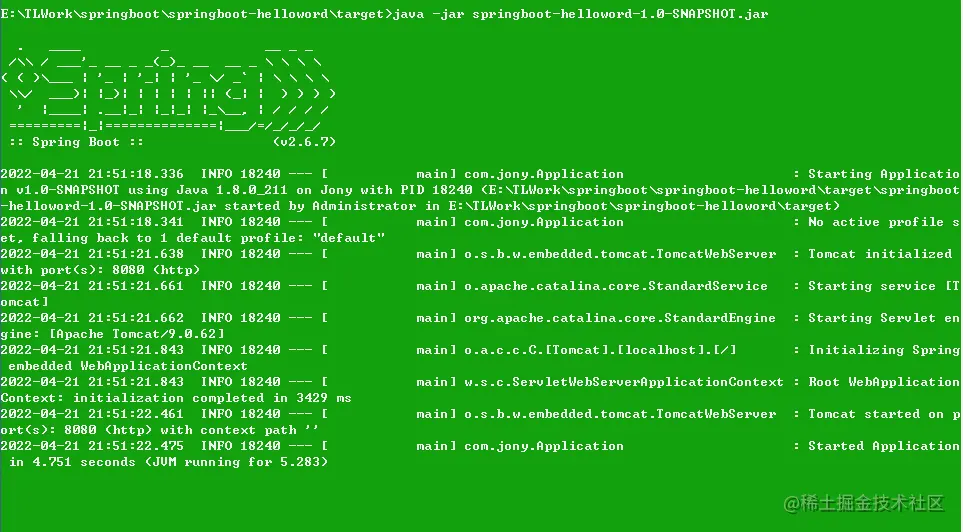This screenshot has width=963, height=532.
Task: Click the timestamp '2022-04-21 21:51:21.662'
Action: [92, 318]
